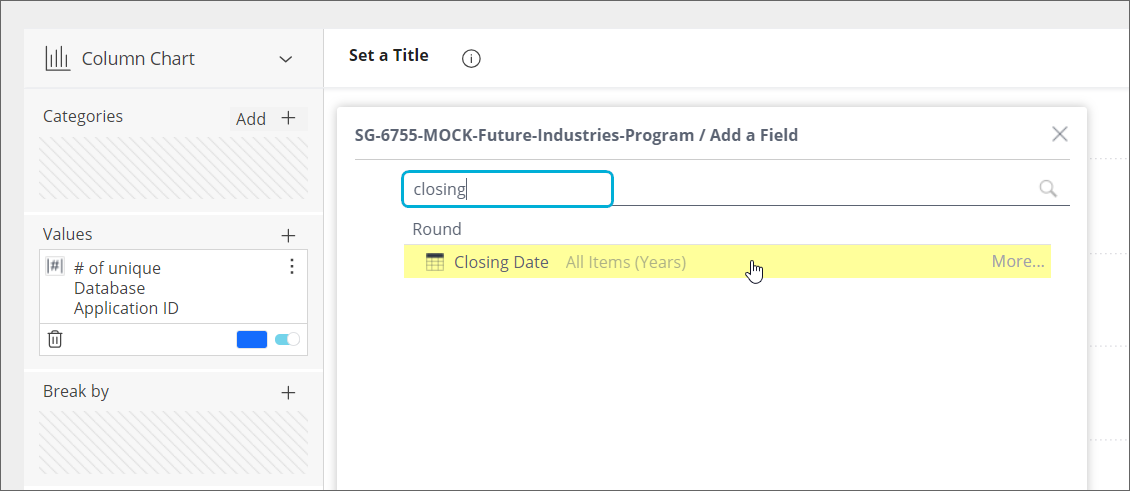Click the column chart type icon
This screenshot has height=491, width=1130.
pyautogui.click(x=57, y=59)
